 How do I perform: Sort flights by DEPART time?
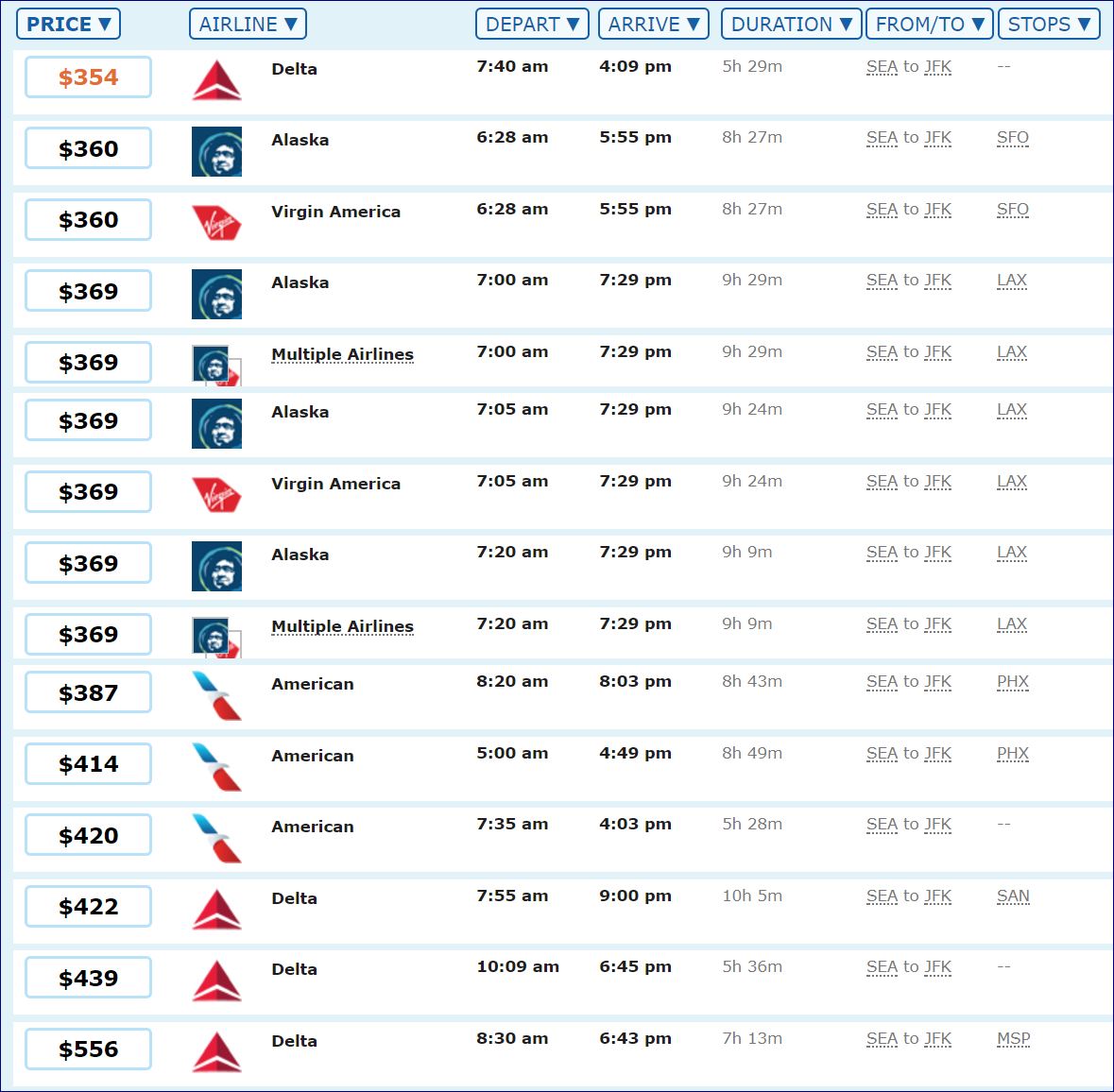(x=532, y=24)
